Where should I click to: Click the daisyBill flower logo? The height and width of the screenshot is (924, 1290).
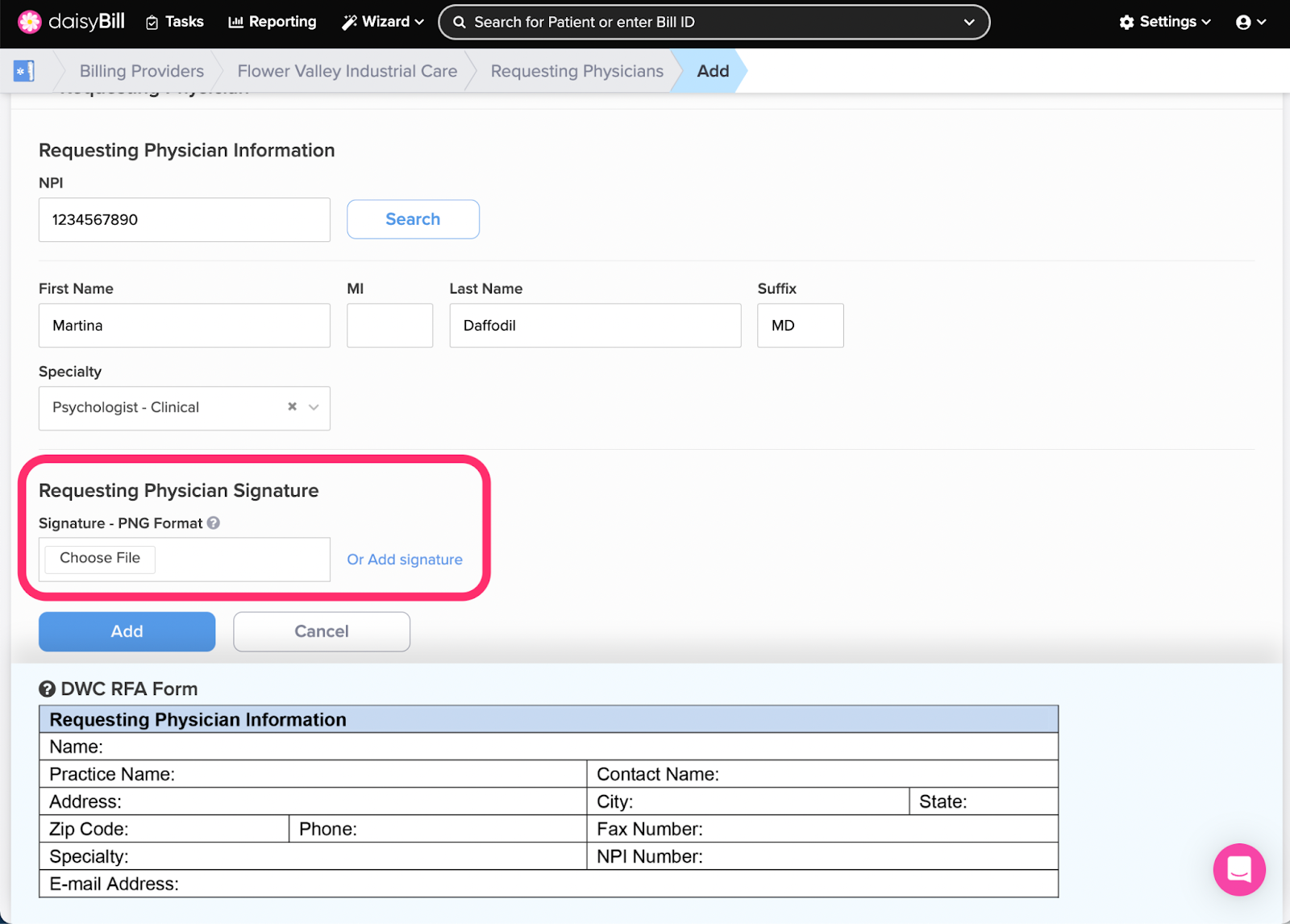pos(30,22)
